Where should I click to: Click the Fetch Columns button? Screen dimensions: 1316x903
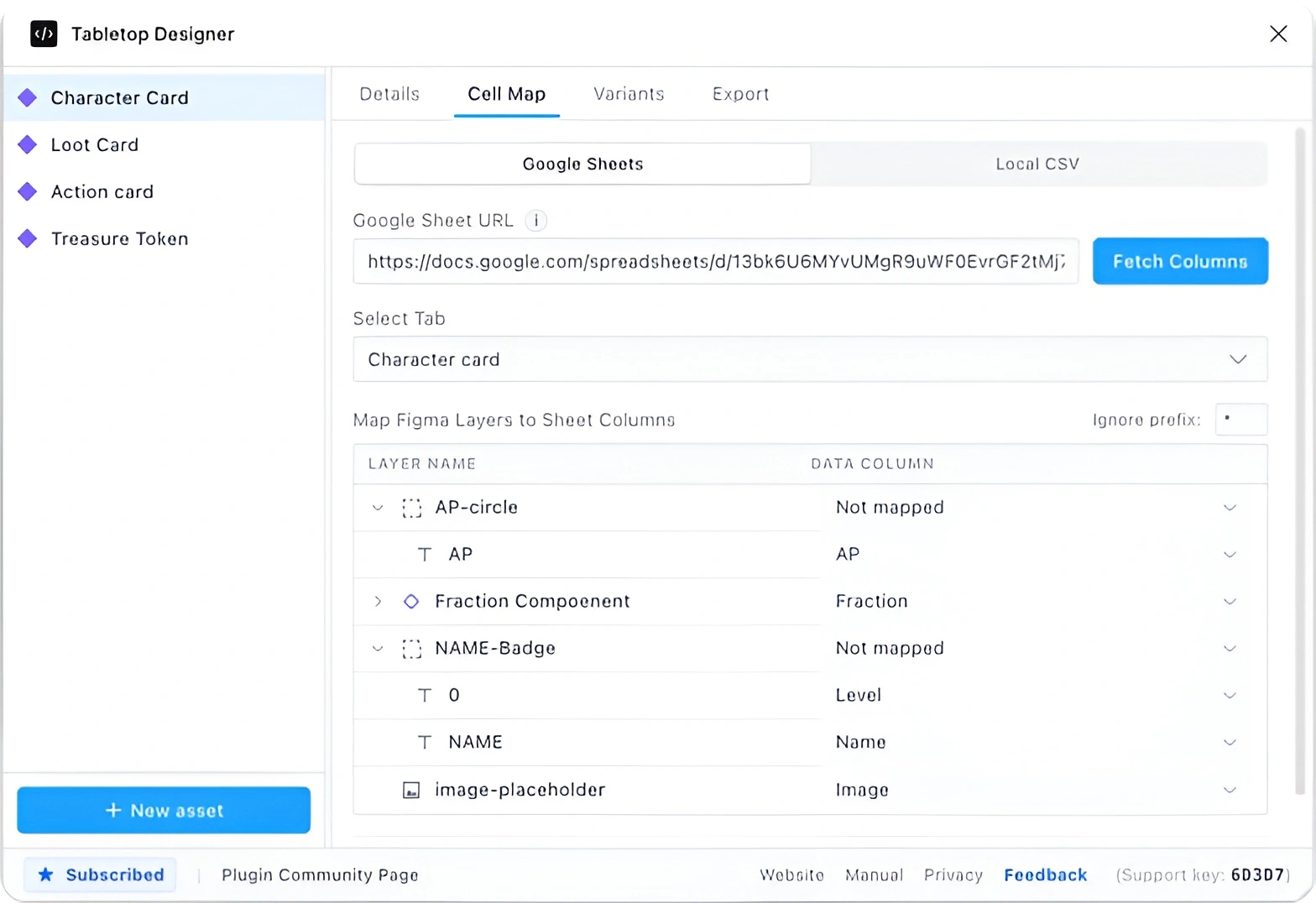click(x=1179, y=262)
